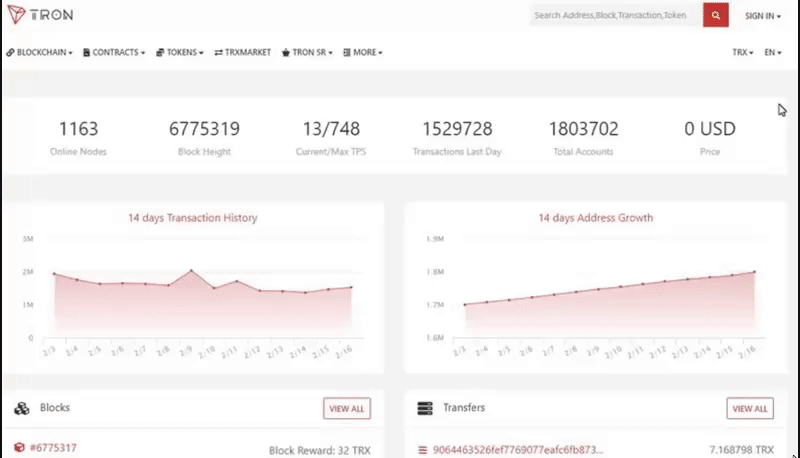The height and width of the screenshot is (458, 800).
Task: Open the MORE menu
Action: tap(363, 53)
